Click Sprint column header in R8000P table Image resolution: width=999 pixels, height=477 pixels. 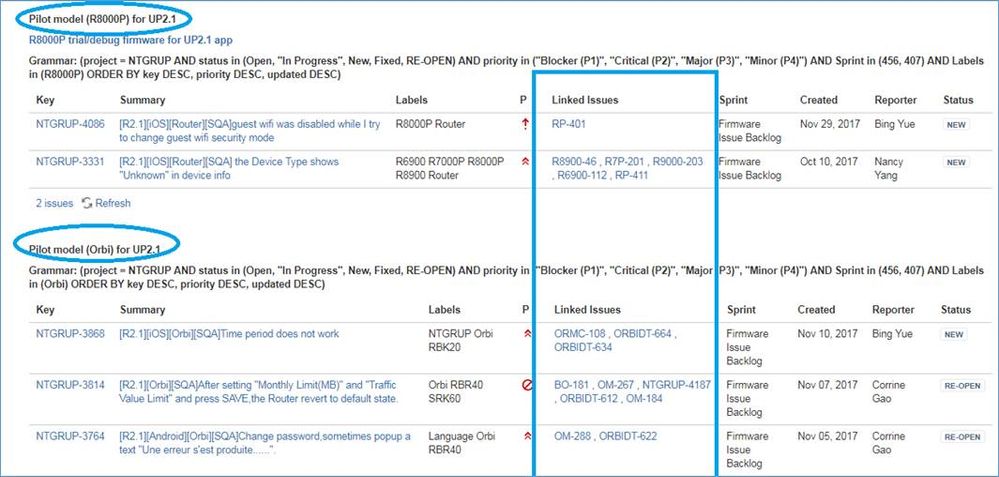733,100
